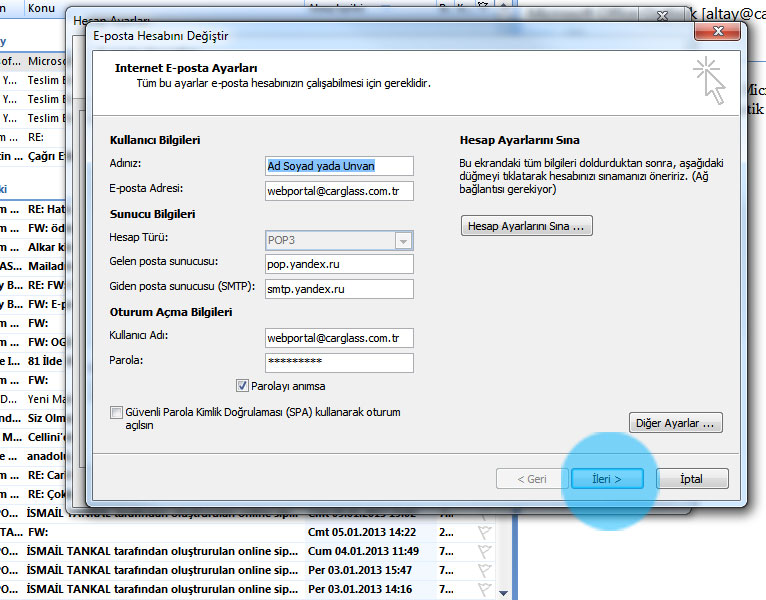Select the Microso message row
Viewport: 766px width, 600px height.
tap(33, 61)
